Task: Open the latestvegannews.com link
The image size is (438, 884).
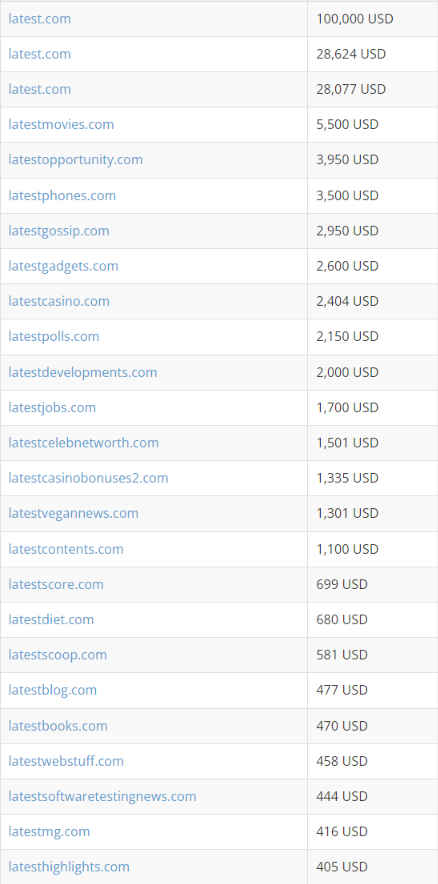Action: (73, 513)
